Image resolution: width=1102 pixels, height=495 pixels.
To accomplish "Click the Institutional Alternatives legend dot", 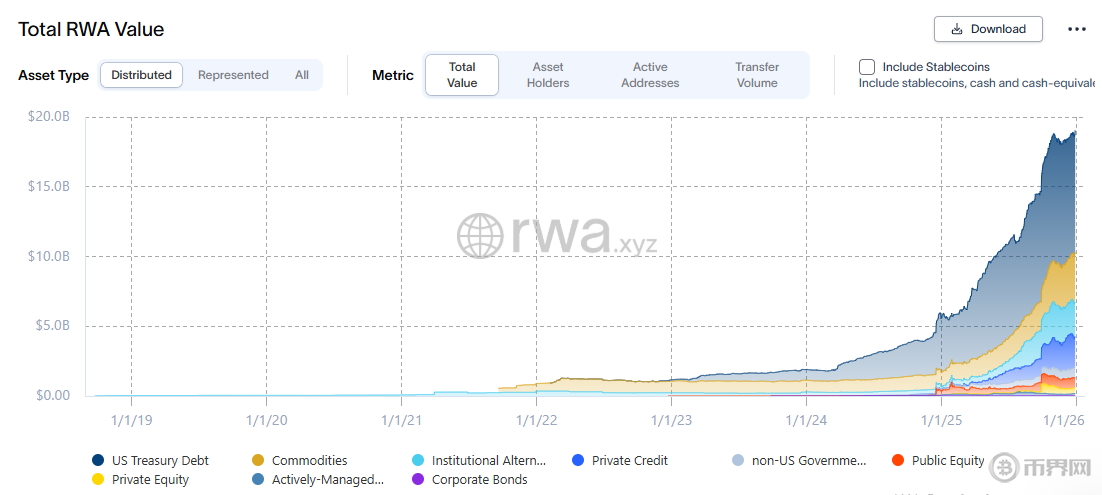I will [419, 461].
